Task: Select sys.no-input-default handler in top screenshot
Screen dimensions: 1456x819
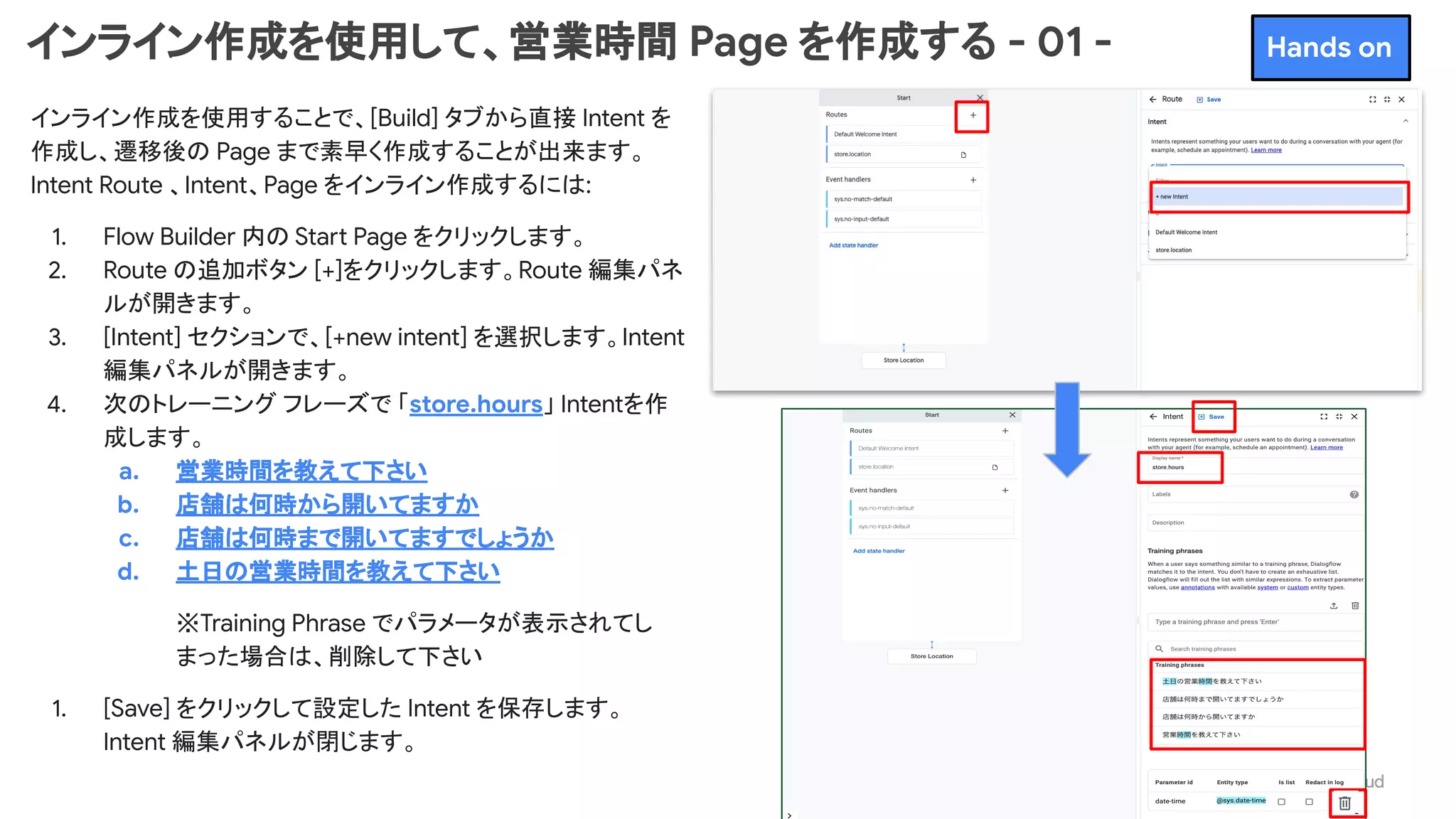Action: pos(903,219)
